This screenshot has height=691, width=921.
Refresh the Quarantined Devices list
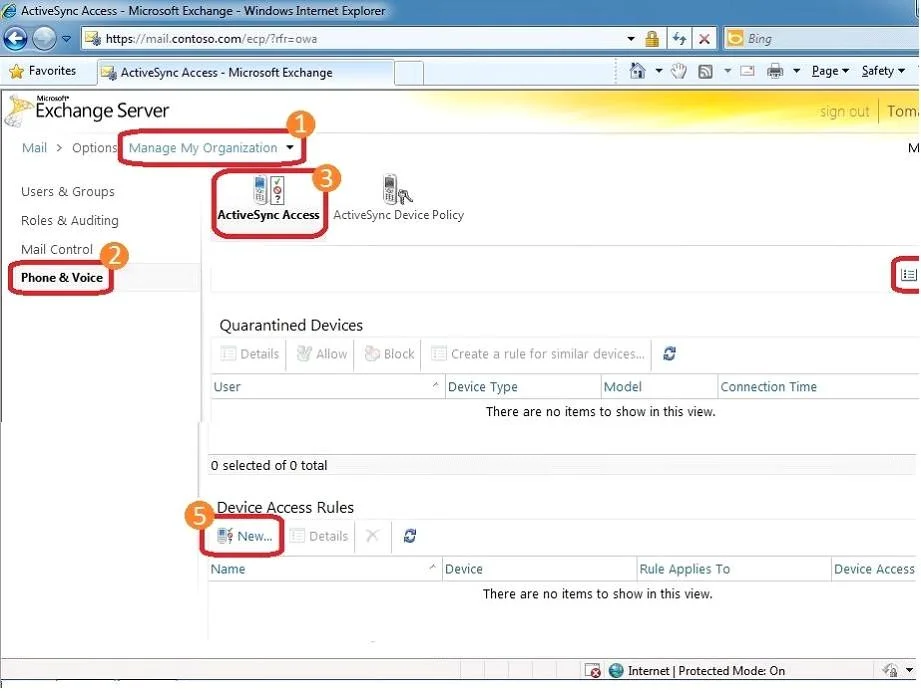tap(669, 354)
